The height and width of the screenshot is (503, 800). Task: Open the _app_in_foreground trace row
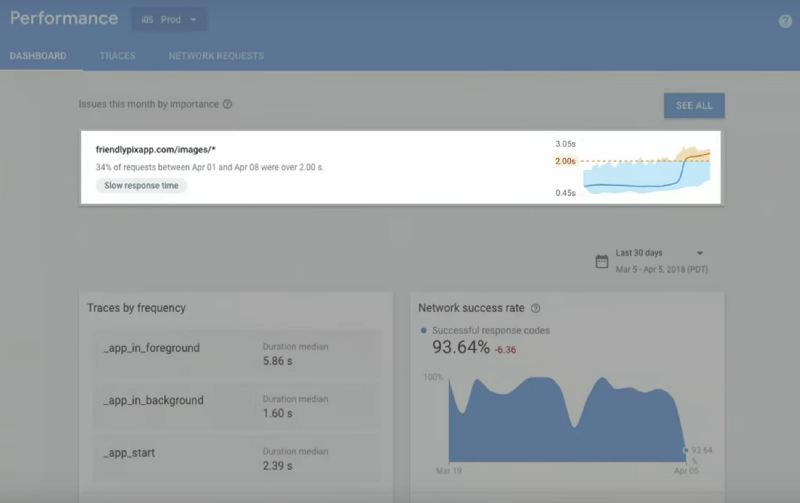tap(236, 354)
